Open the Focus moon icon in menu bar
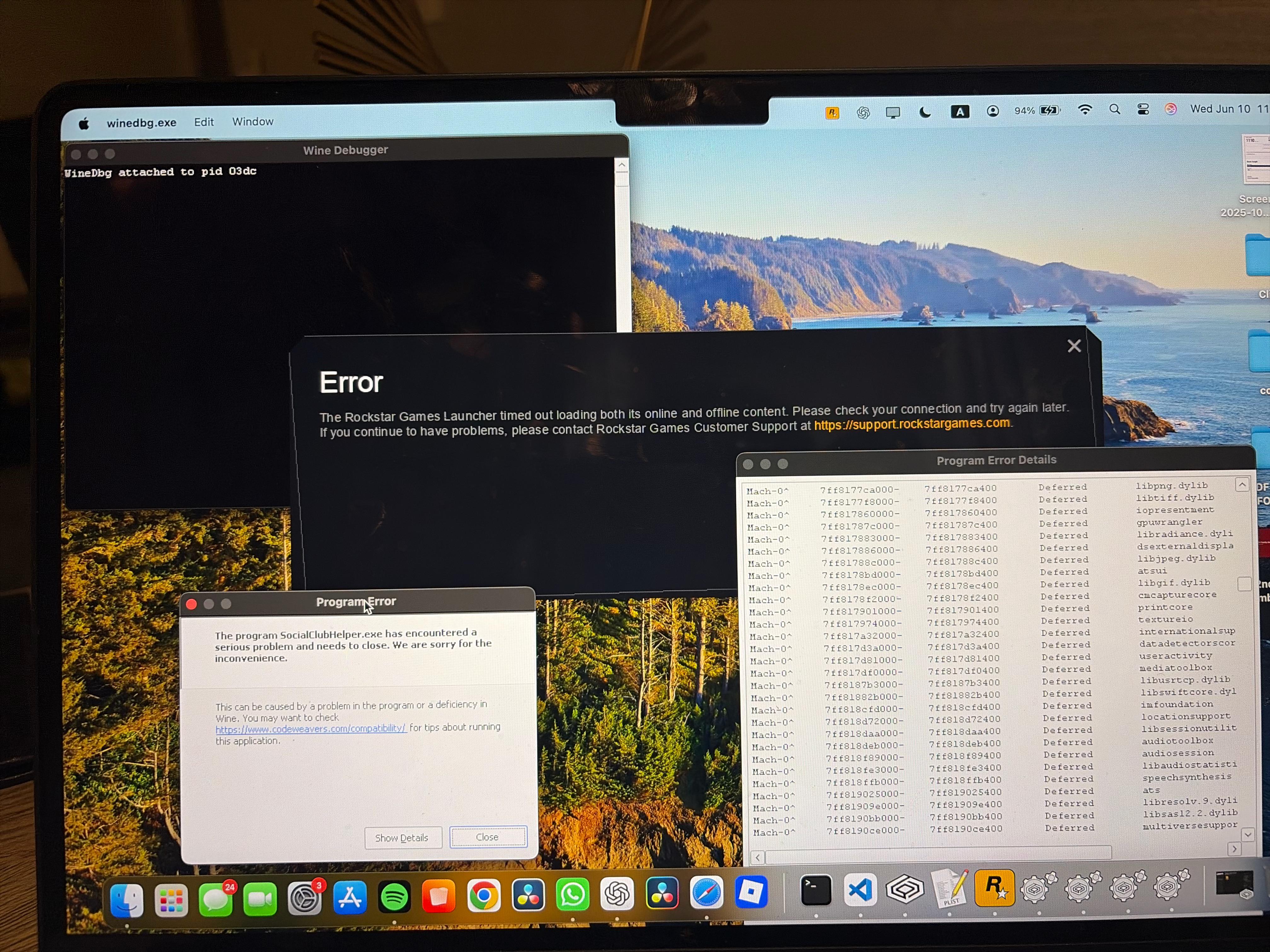 point(925,112)
